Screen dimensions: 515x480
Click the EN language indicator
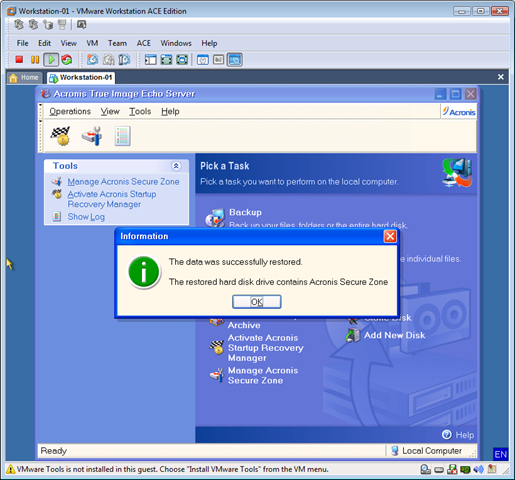501,454
